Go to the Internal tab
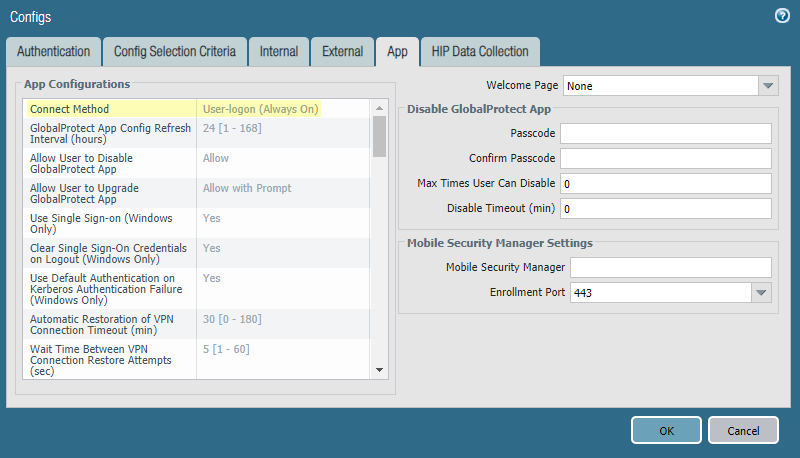 pyautogui.click(x=279, y=52)
